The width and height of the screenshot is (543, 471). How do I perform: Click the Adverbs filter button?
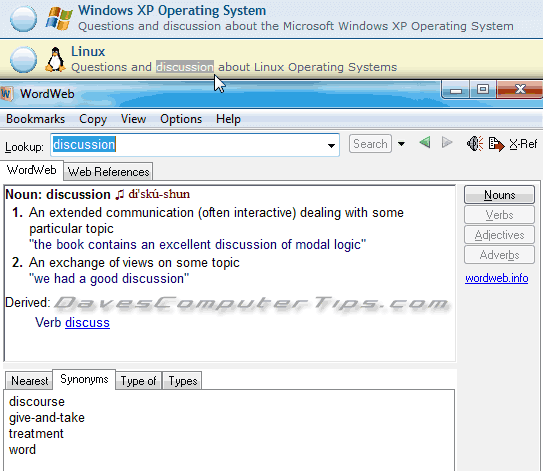click(x=499, y=255)
